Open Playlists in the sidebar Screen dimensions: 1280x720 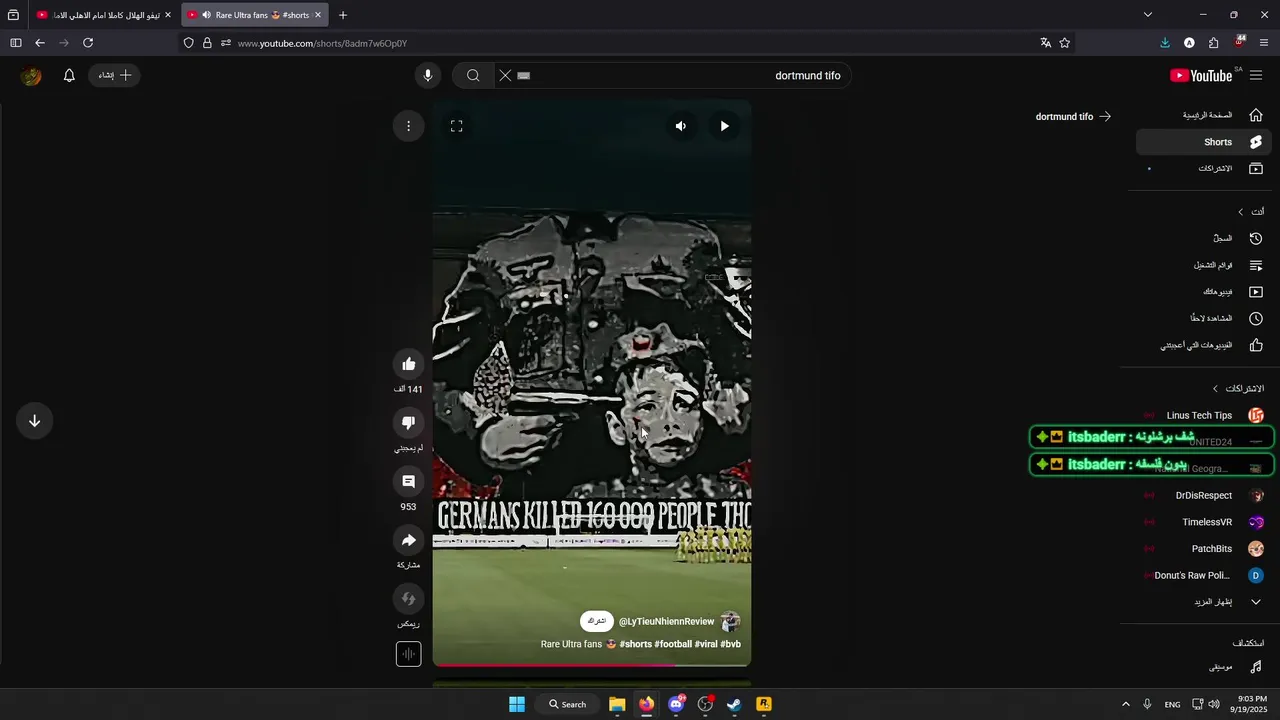(x=1204, y=265)
